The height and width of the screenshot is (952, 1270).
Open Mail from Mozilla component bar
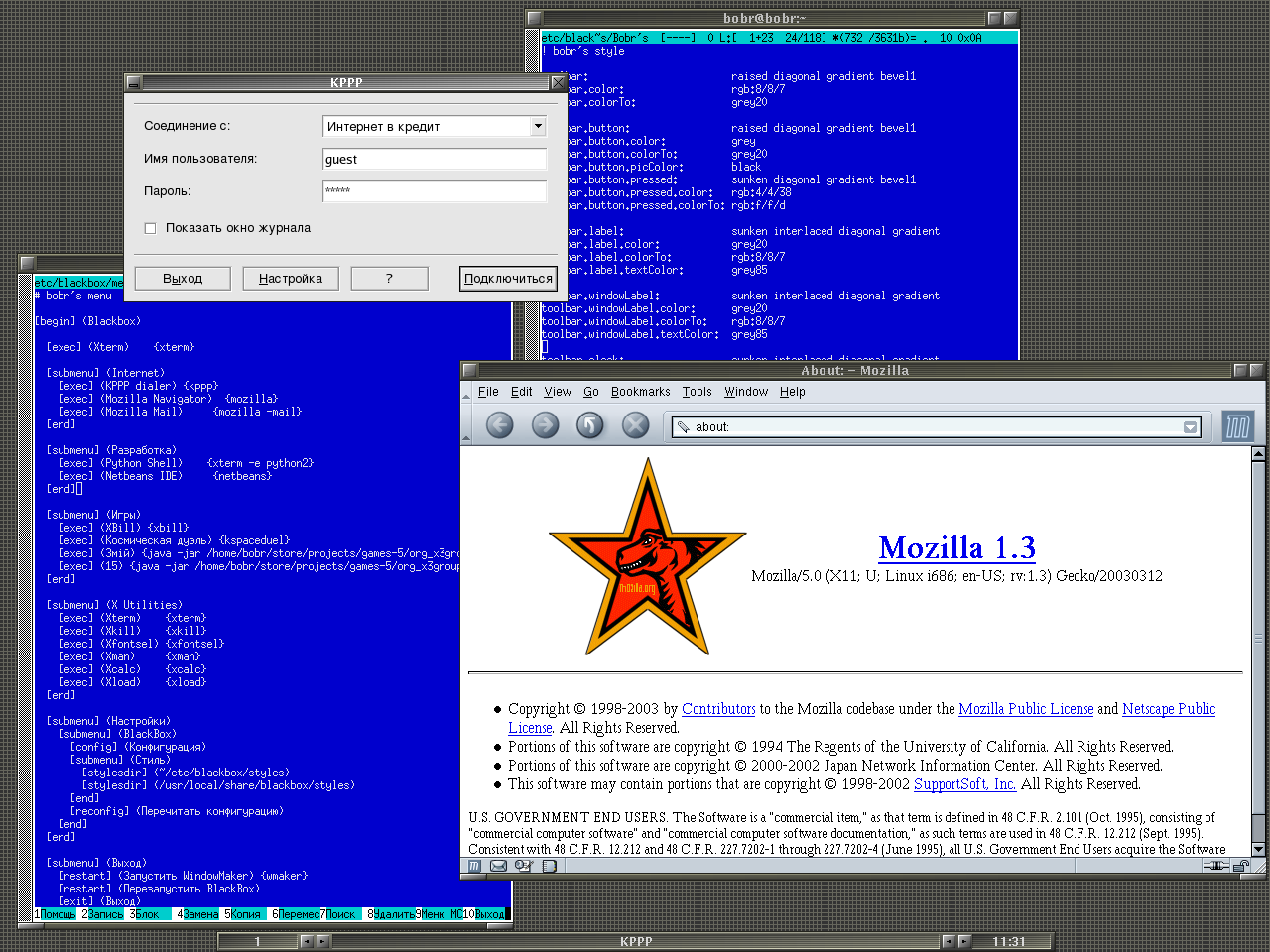pyautogui.click(x=499, y=866)
